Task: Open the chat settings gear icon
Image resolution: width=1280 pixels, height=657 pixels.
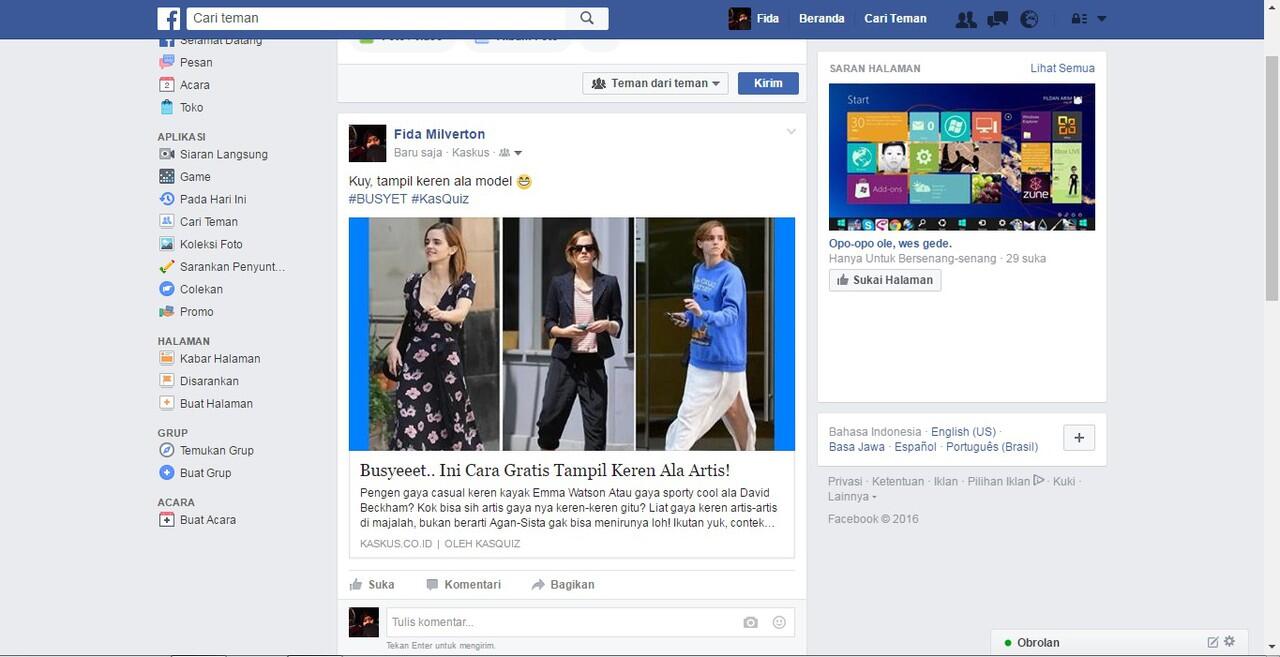Action: point(1230,642)
